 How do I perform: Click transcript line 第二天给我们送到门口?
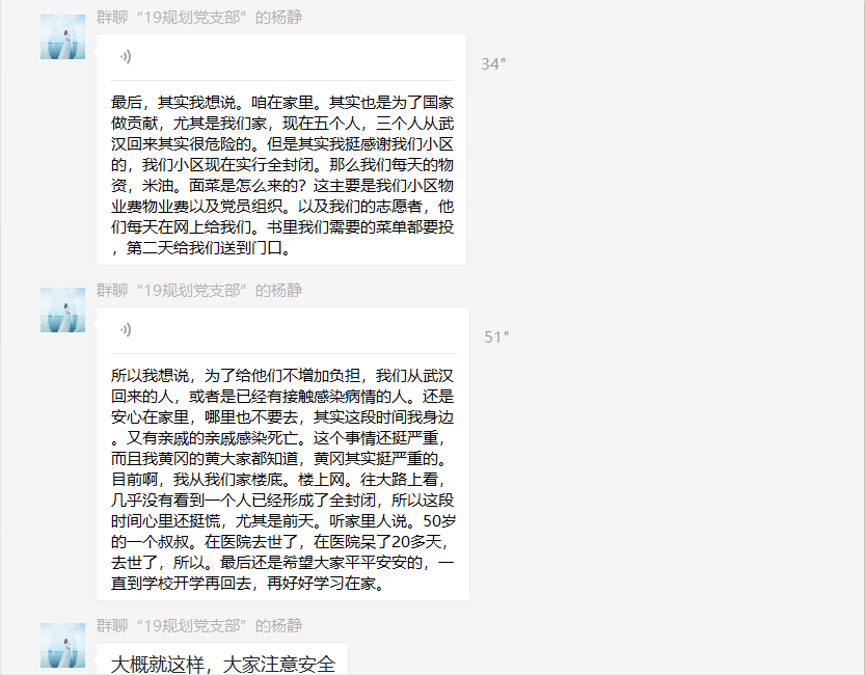click(x=201, y=248)
